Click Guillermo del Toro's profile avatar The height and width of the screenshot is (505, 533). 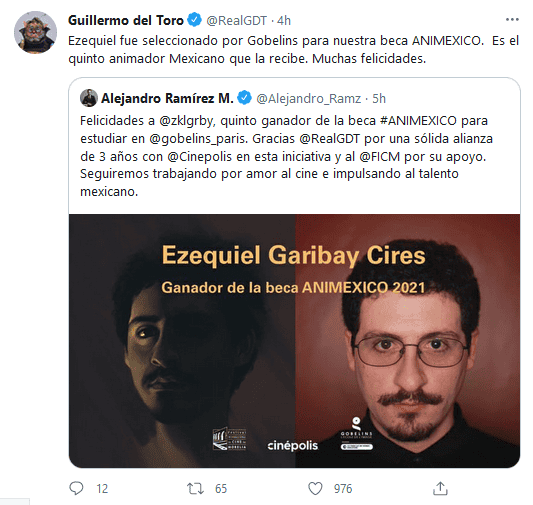[x=35, y=32]
